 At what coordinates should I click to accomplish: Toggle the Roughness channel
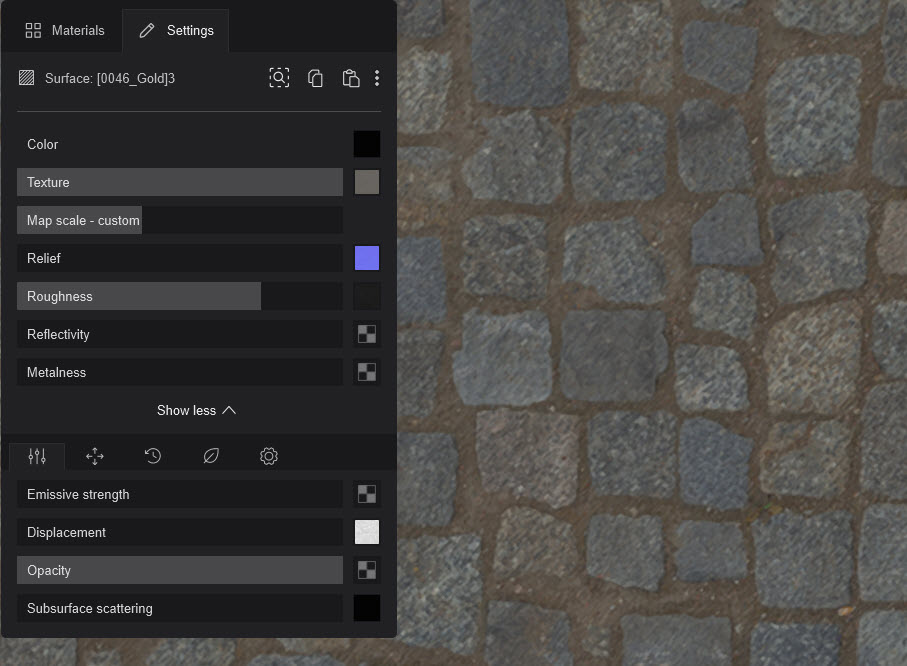pyautogui.click(x=138, y=296)
